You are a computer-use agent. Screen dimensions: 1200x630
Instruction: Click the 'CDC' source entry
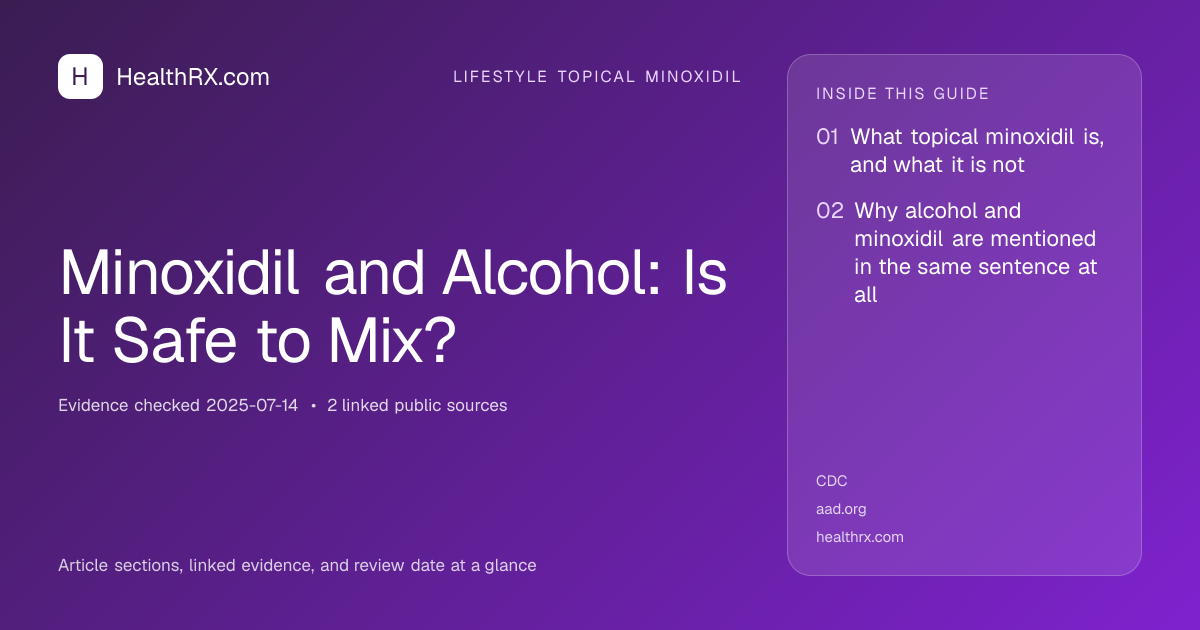click(x=832, y=481)
